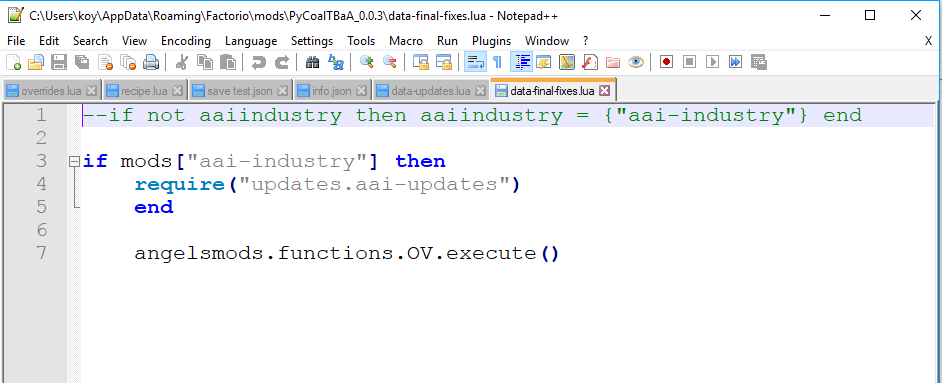
Task: Click the Print toolbar icon
Action: point(150,62)
